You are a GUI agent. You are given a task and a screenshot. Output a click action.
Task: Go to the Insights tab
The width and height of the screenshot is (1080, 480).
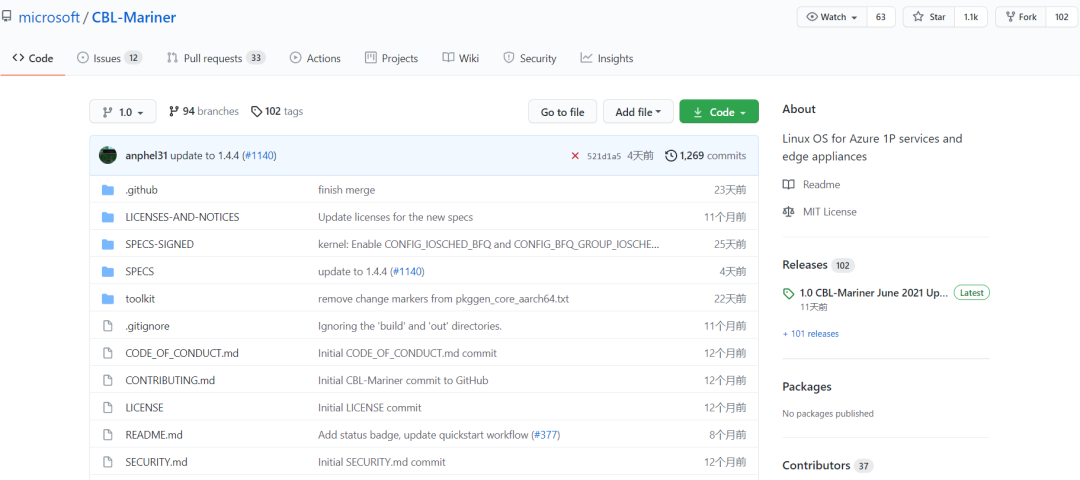click(x=606, y=58)
